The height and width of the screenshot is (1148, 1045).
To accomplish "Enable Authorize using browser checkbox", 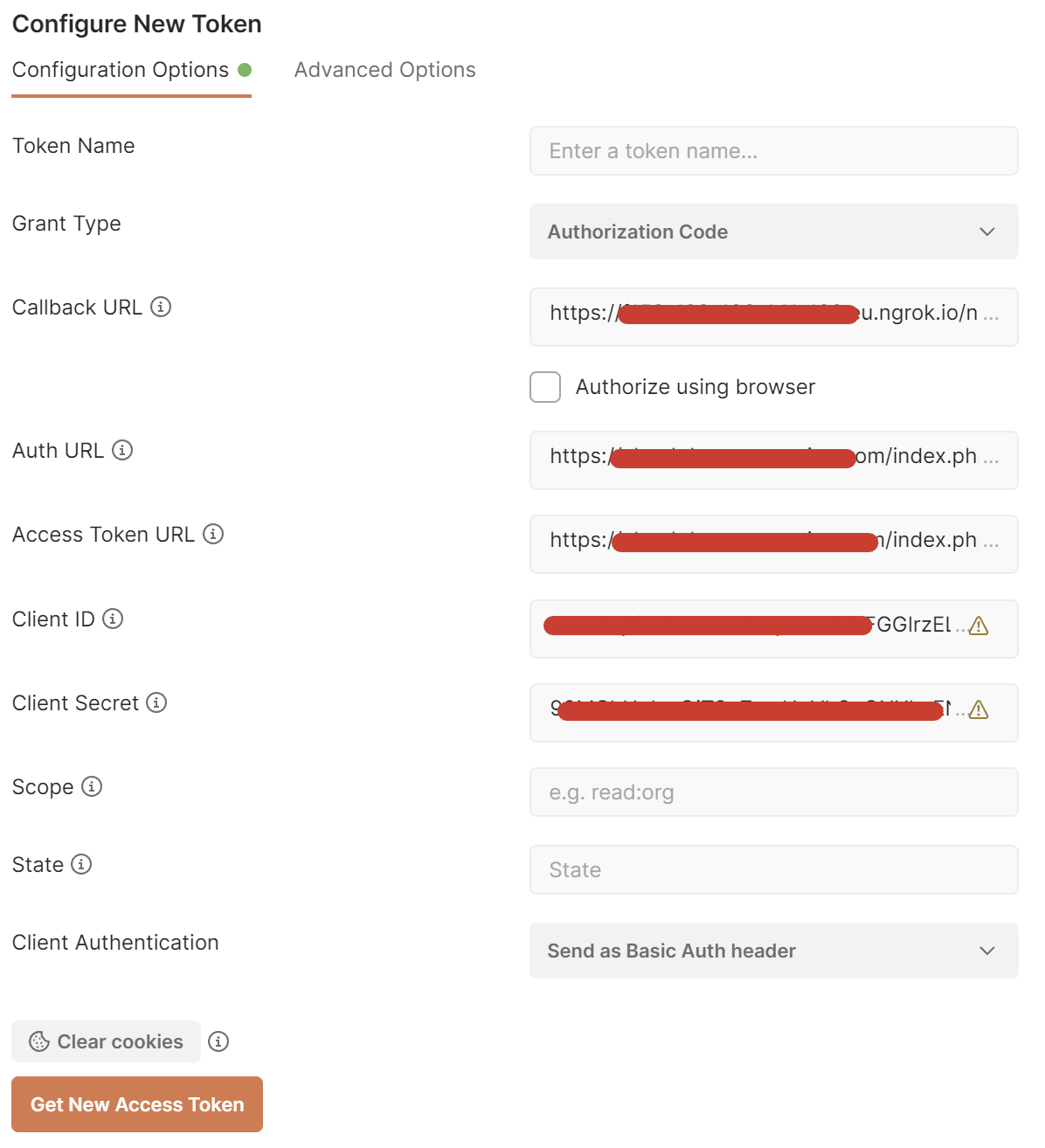I will tap(545, 387).
